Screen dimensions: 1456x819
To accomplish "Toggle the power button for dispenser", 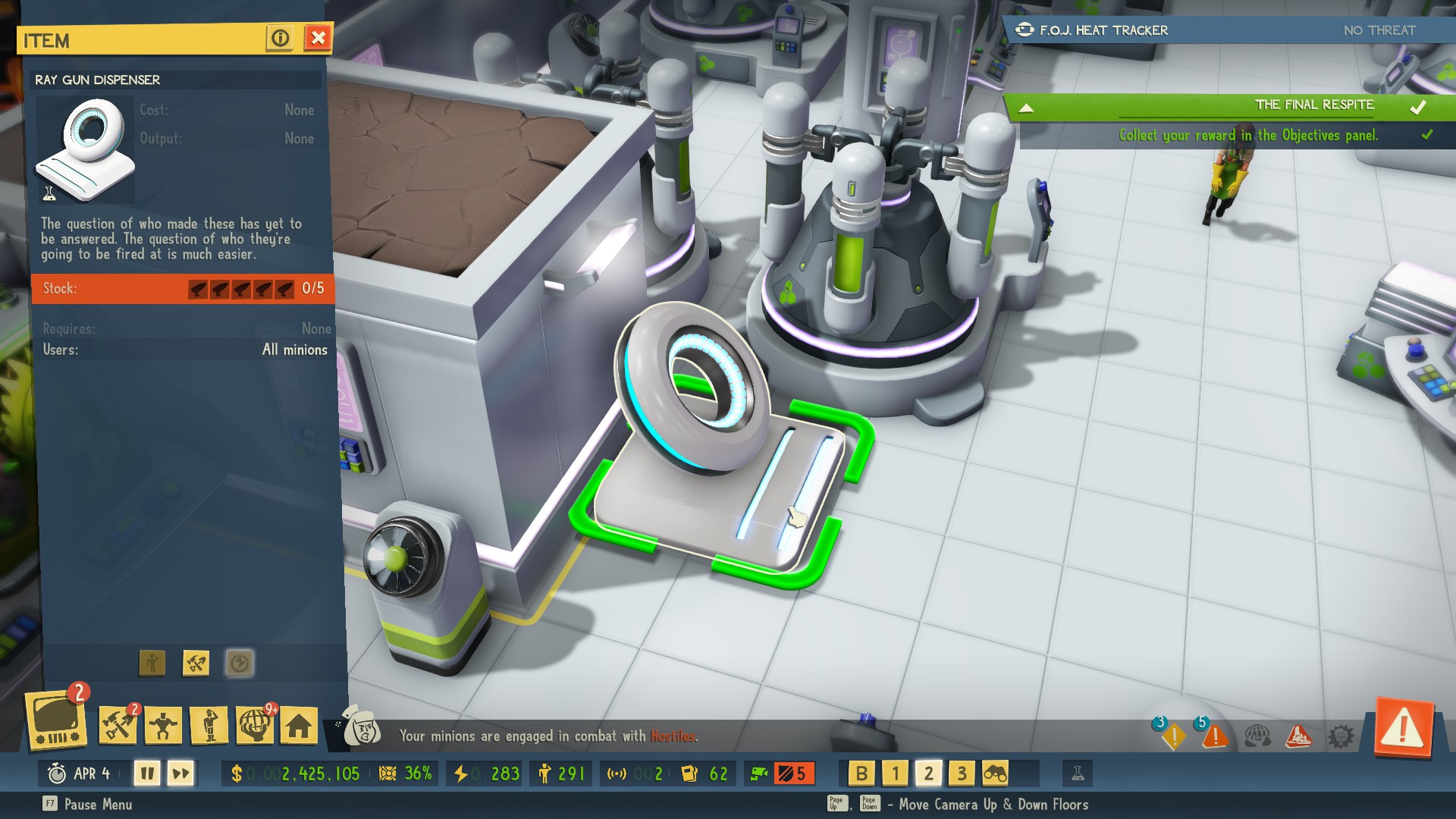I will point(240,664).
